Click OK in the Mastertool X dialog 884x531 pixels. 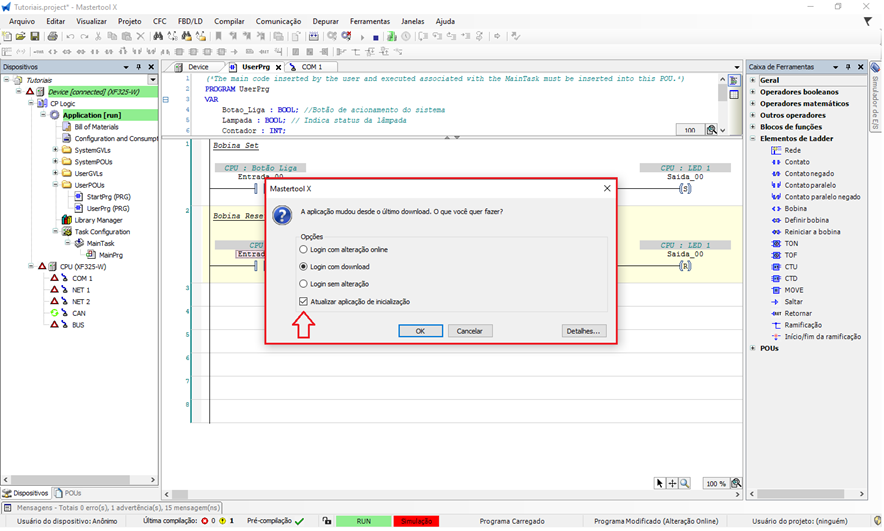[420, 331]
